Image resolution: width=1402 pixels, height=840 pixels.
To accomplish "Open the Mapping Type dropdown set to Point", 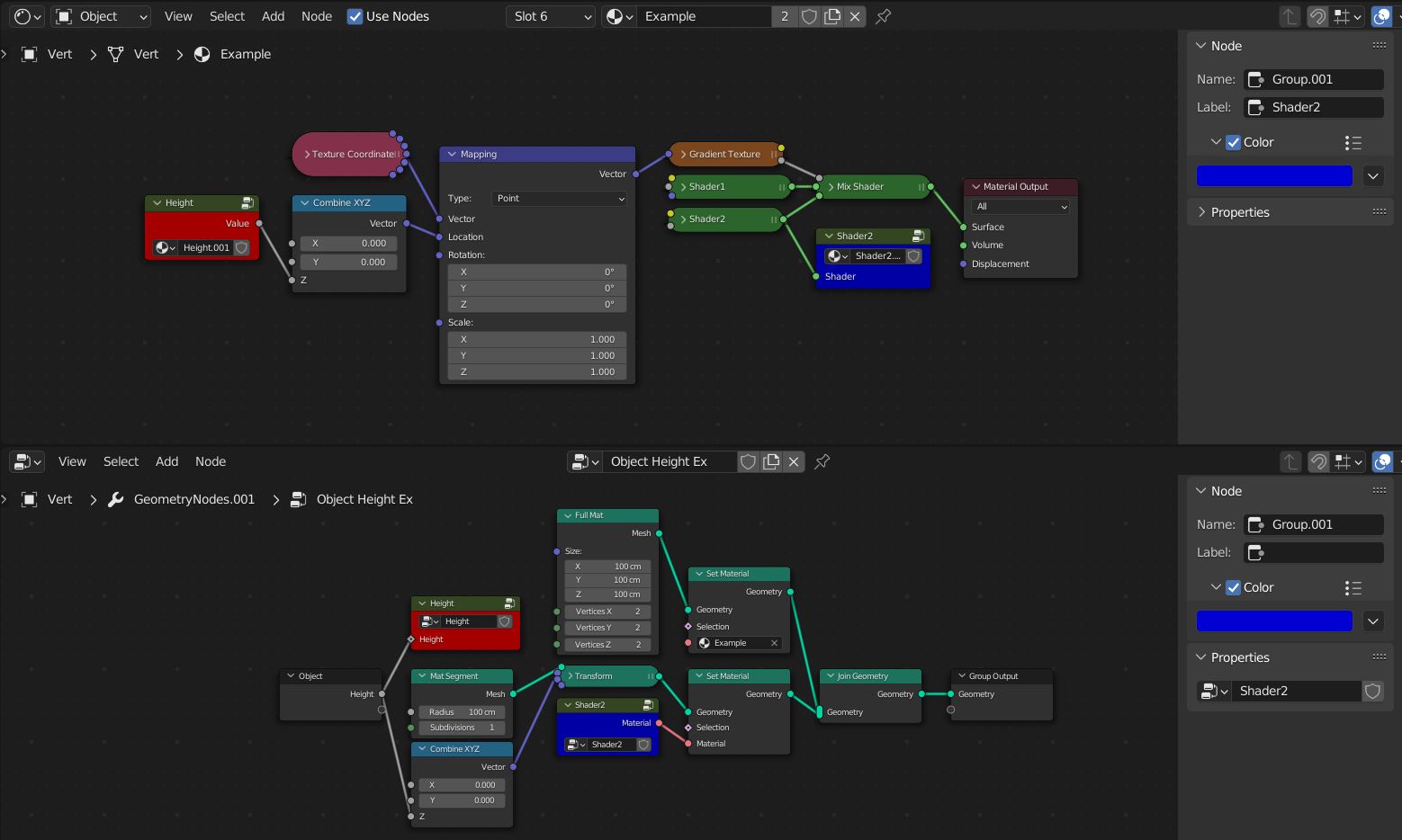I will (x=559, y=198).
